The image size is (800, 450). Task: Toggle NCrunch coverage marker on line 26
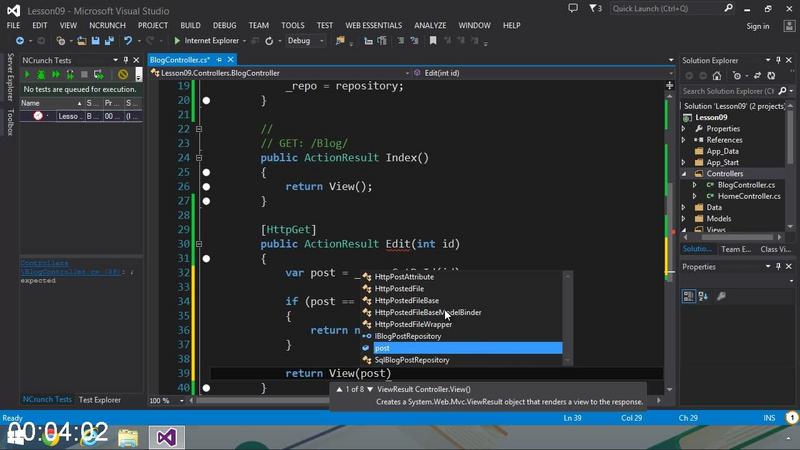click(x=206, y=187)
